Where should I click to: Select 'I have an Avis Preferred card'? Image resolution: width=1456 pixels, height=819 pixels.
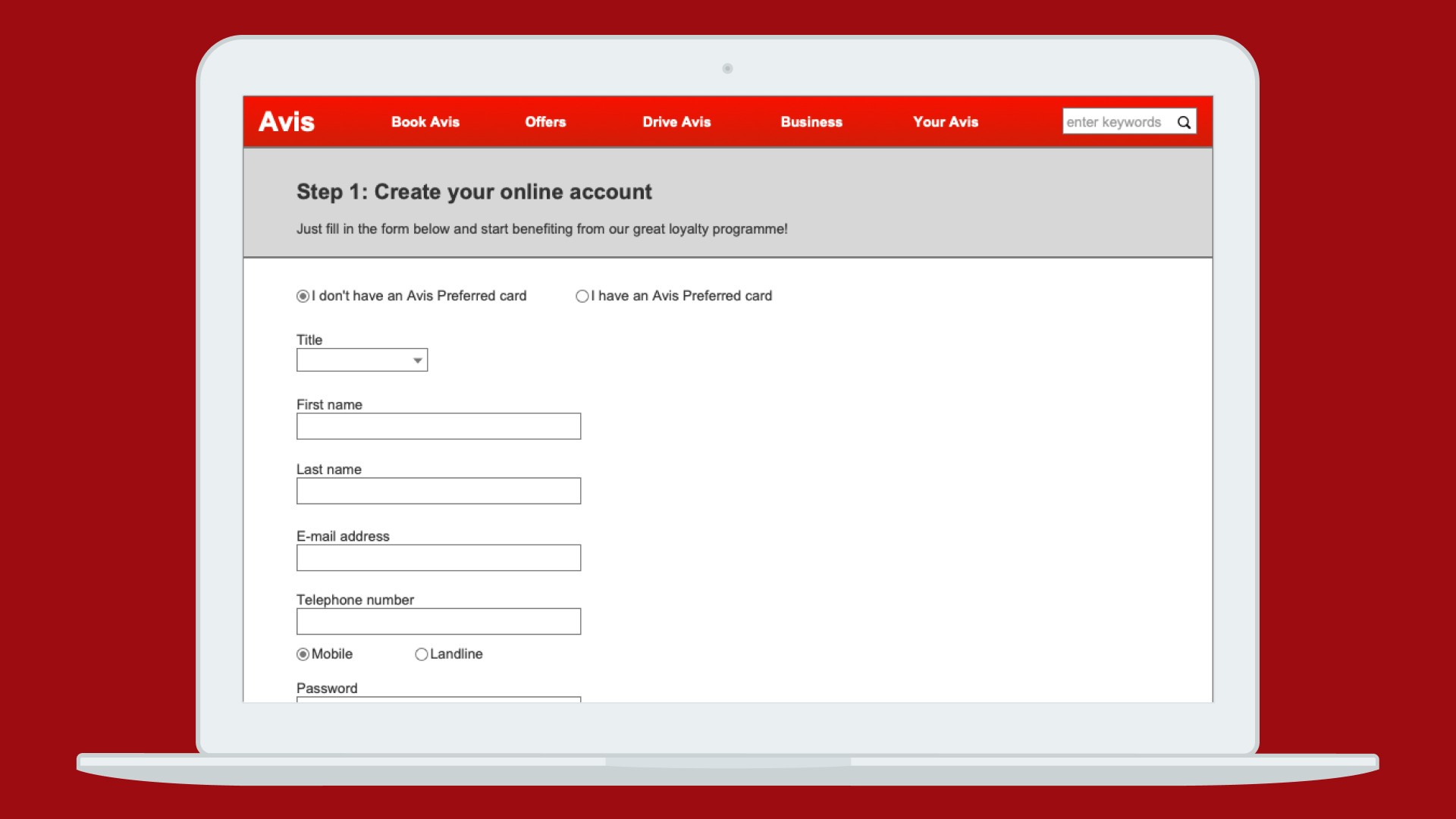point(582,297)
